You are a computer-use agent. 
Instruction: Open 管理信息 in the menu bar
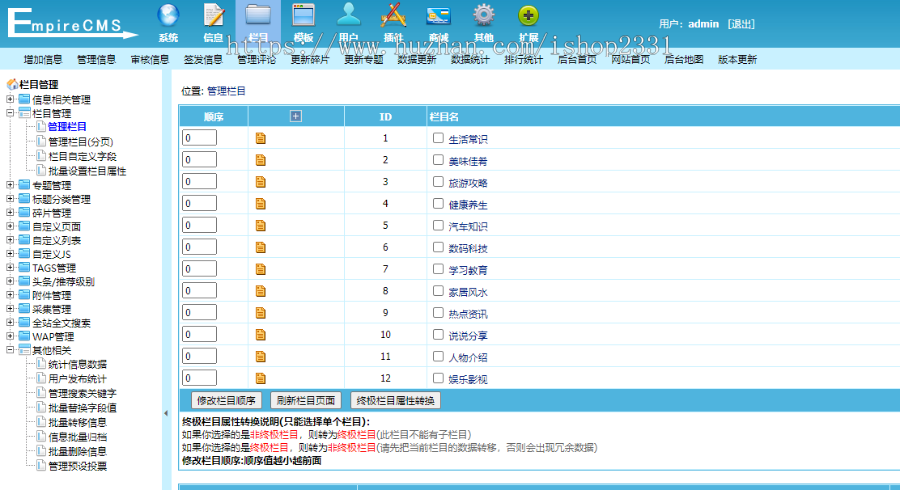click(x=96, y=59)
